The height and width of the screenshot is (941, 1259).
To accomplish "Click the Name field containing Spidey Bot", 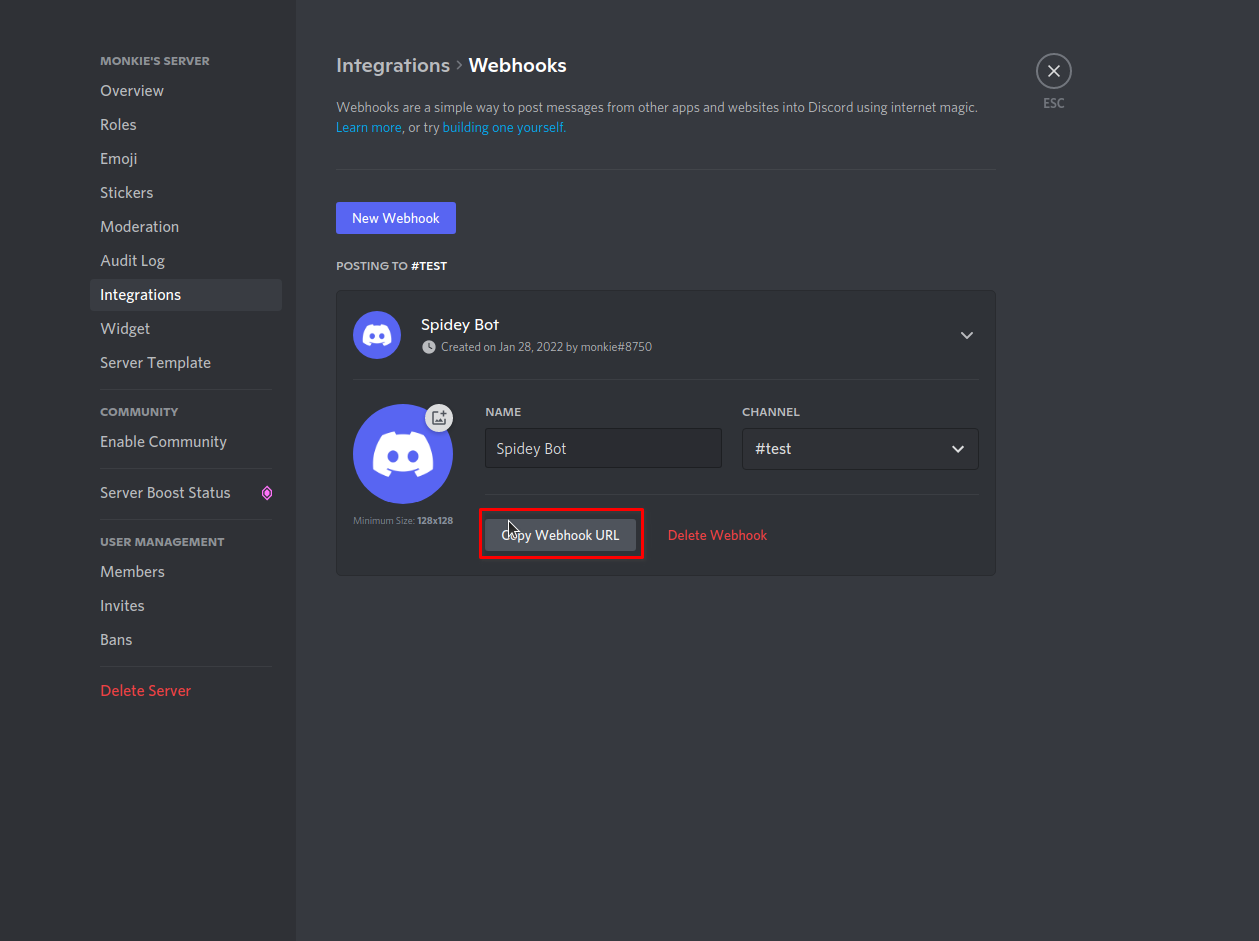I will point(603,449).
